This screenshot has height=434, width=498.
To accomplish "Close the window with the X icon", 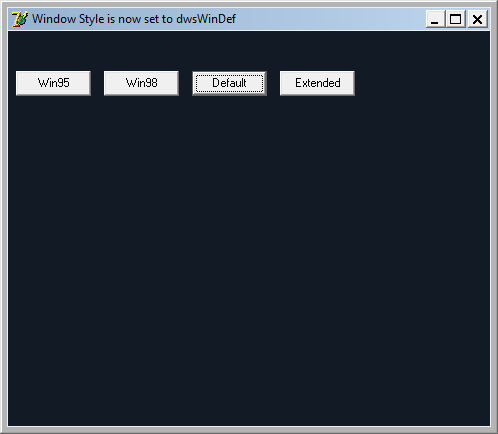I will coord(478,19).
